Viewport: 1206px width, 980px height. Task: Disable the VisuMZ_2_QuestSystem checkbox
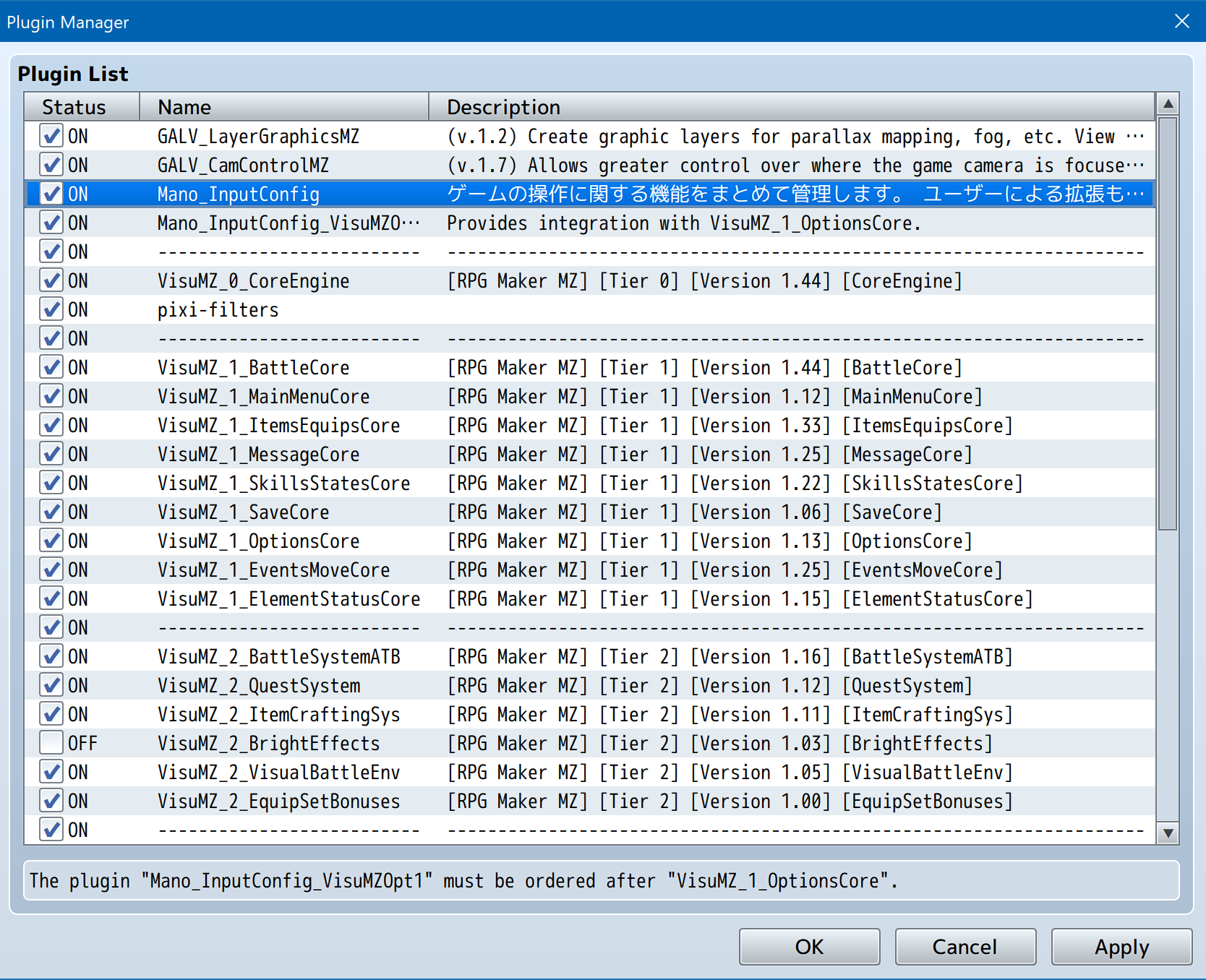[x=51, y=685]
